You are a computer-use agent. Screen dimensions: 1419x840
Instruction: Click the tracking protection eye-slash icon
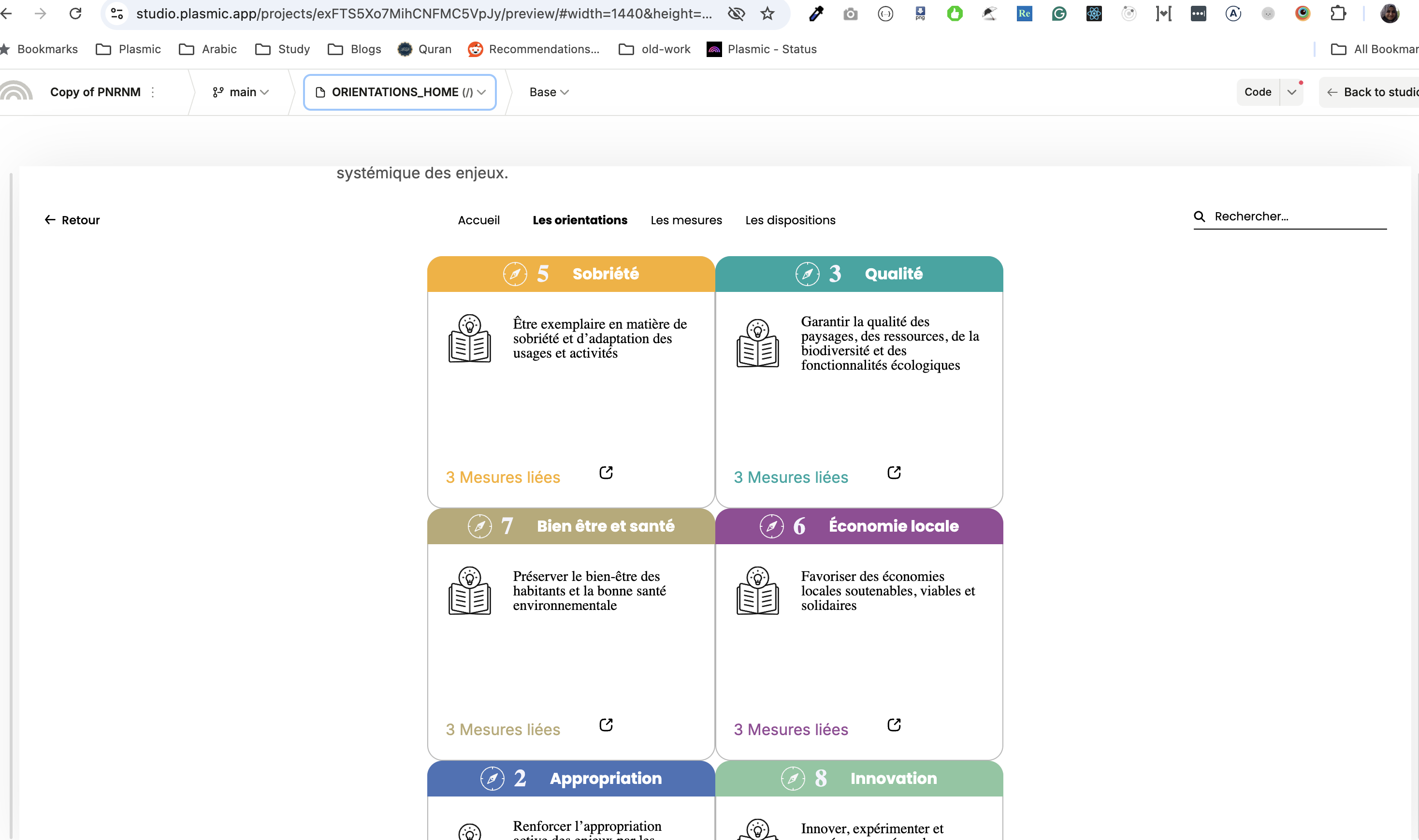(736, 13)
